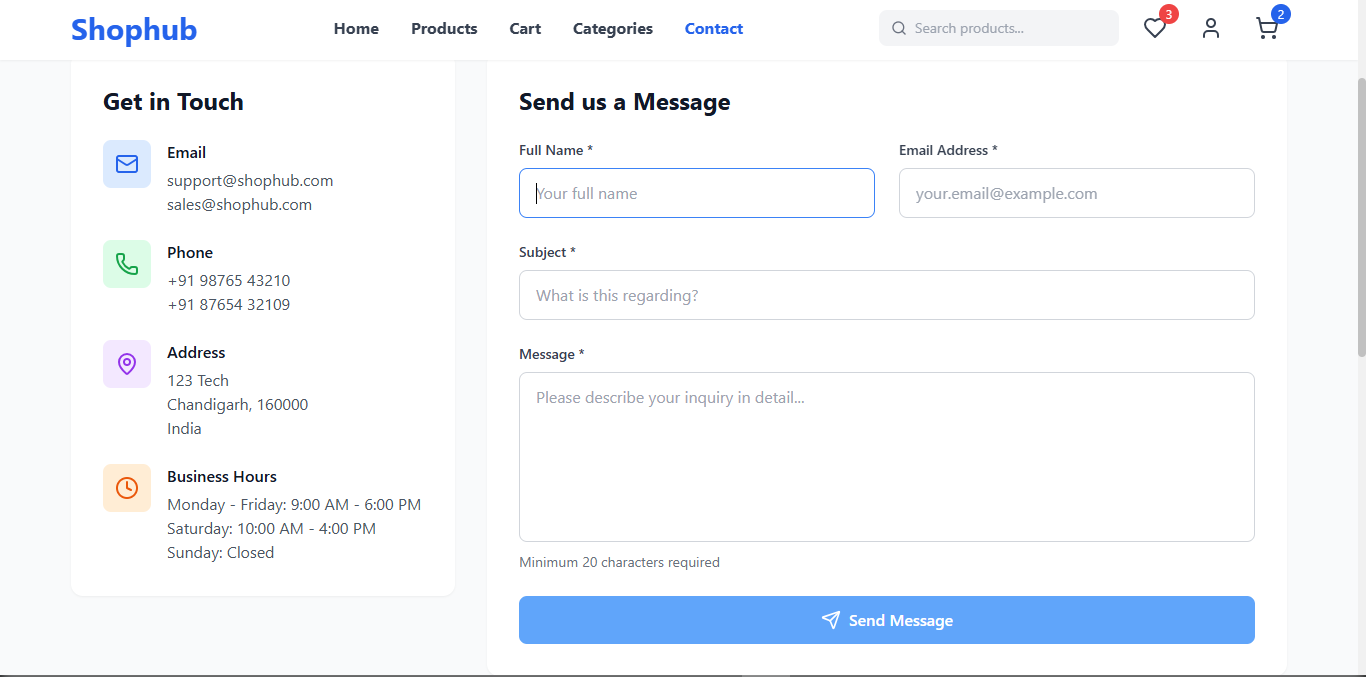Click the Send Message button
This screenshot has width=1366, height=677.
886,620
